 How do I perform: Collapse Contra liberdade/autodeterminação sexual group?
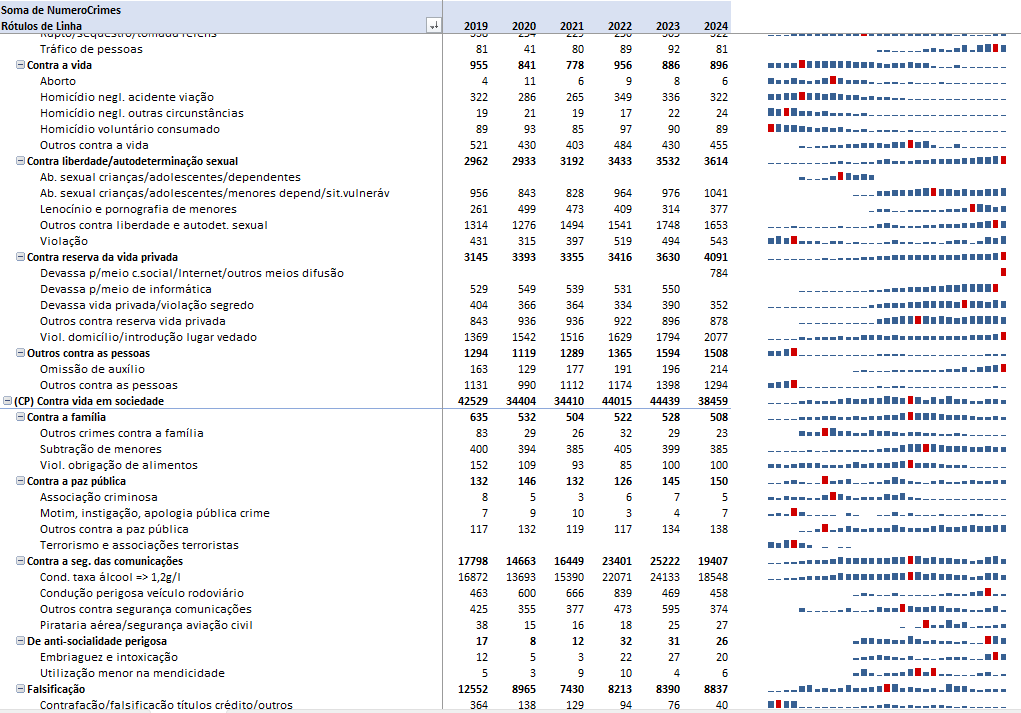(20, 161)
